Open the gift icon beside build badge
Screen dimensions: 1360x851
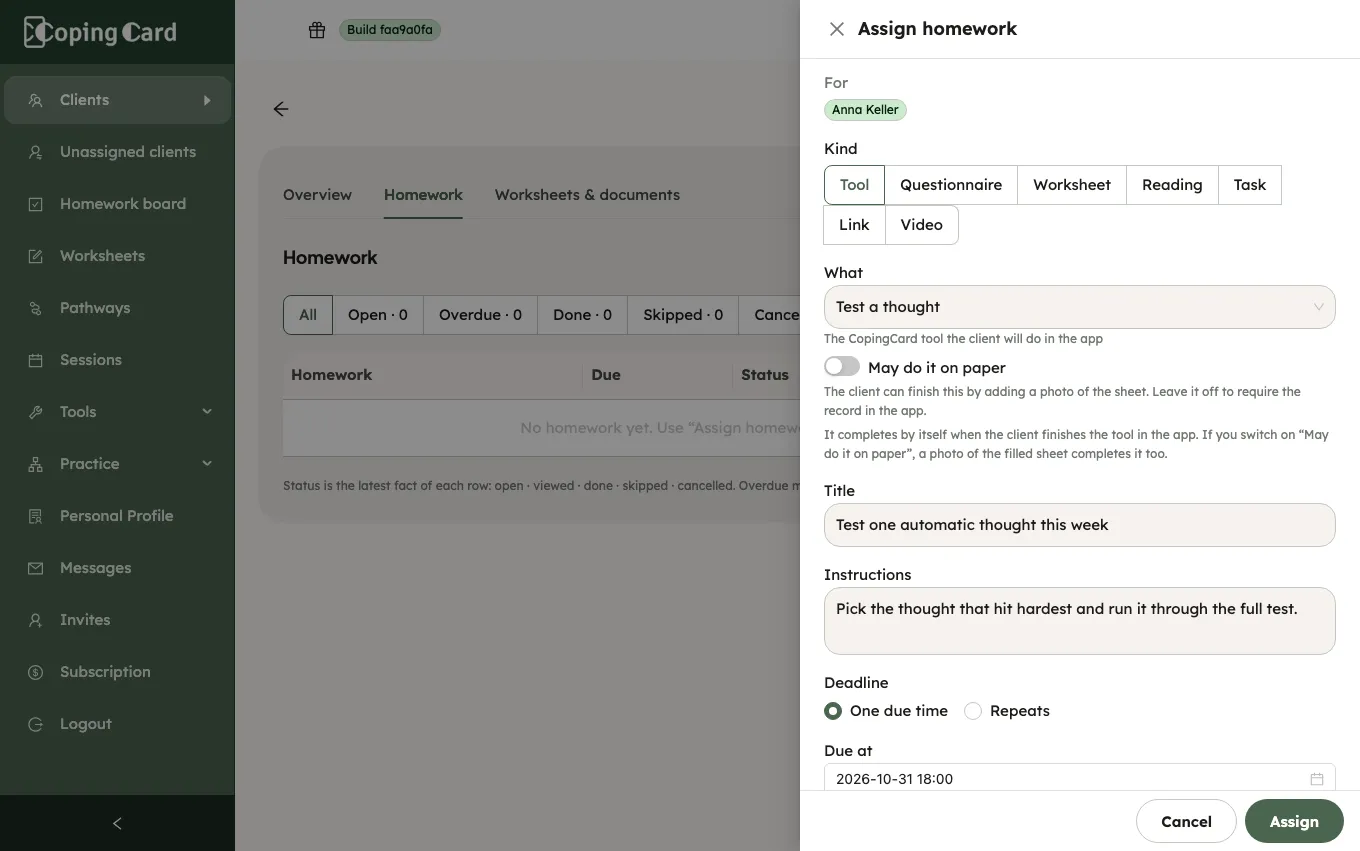click(317, 30)
